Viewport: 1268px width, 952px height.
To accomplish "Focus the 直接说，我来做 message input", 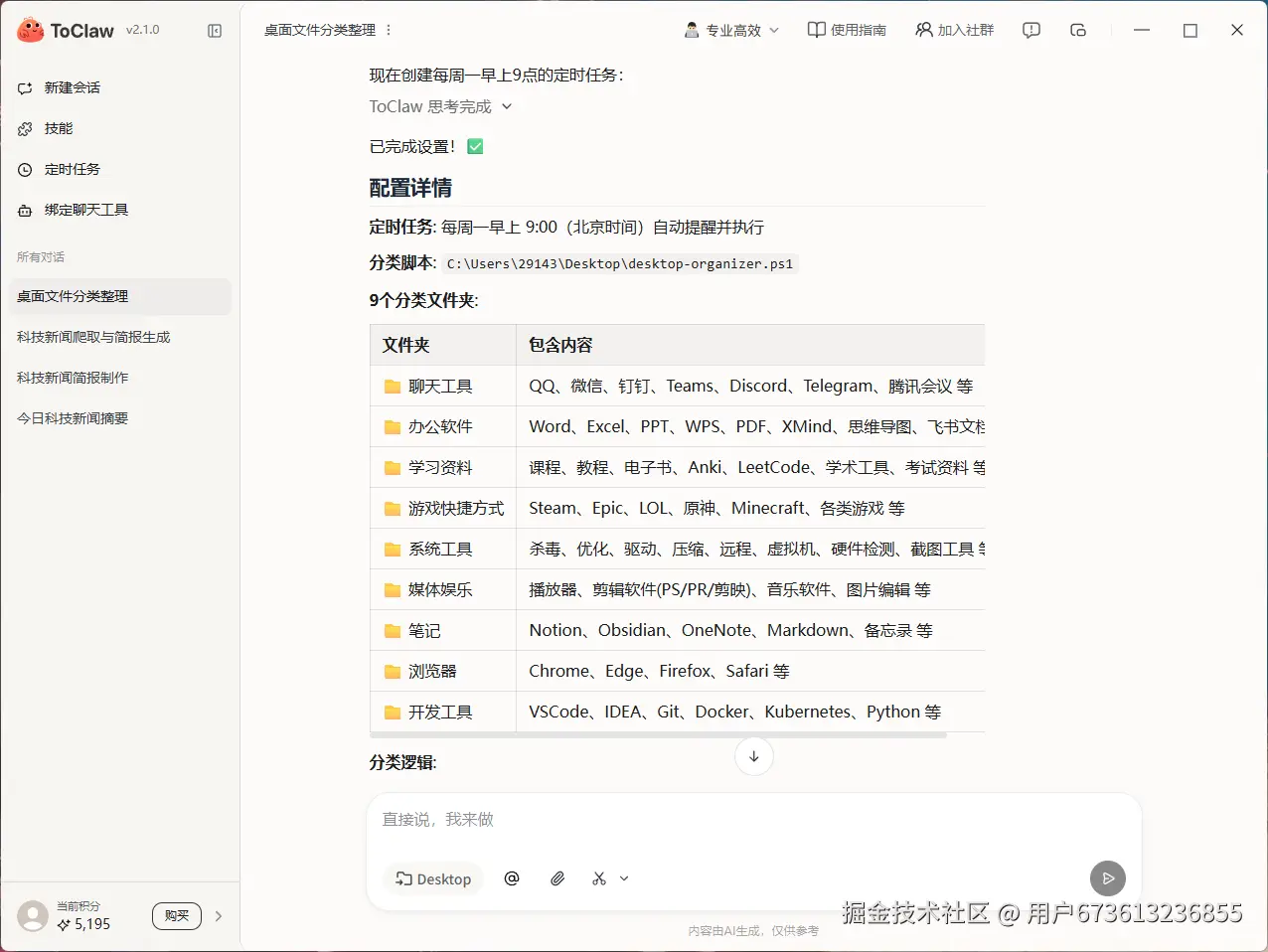I will 753,820.
